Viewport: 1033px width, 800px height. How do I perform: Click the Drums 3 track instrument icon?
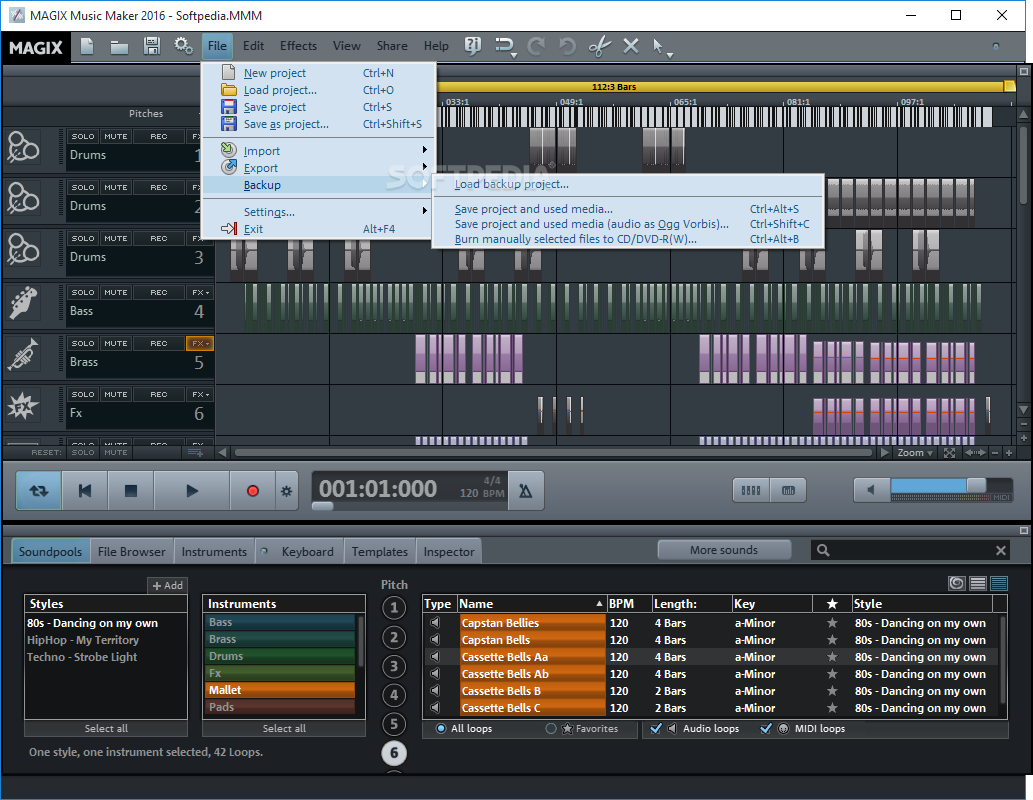[23, 250]
